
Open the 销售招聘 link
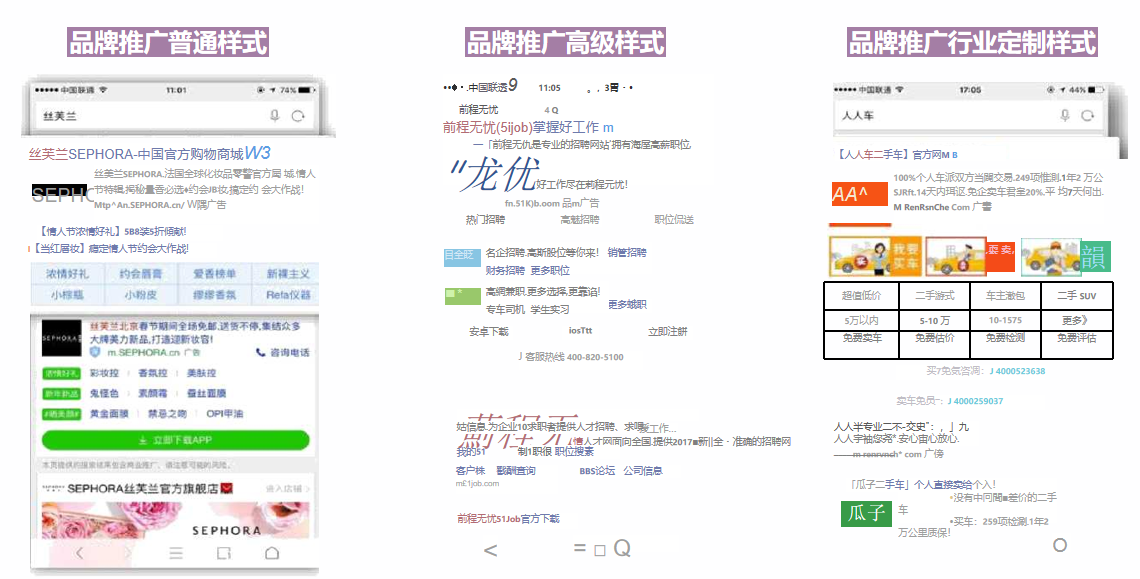627,253
